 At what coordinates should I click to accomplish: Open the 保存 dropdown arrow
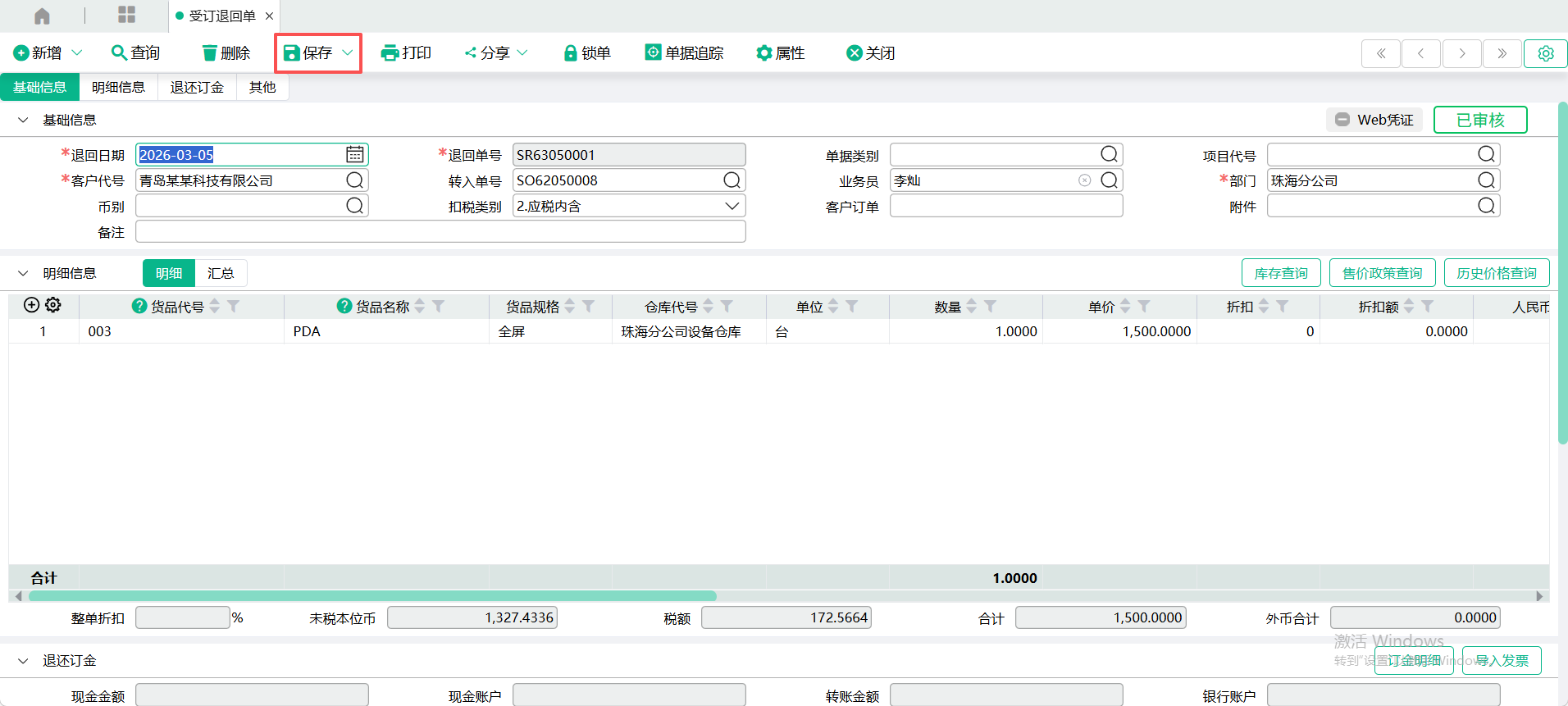point(348,53)
